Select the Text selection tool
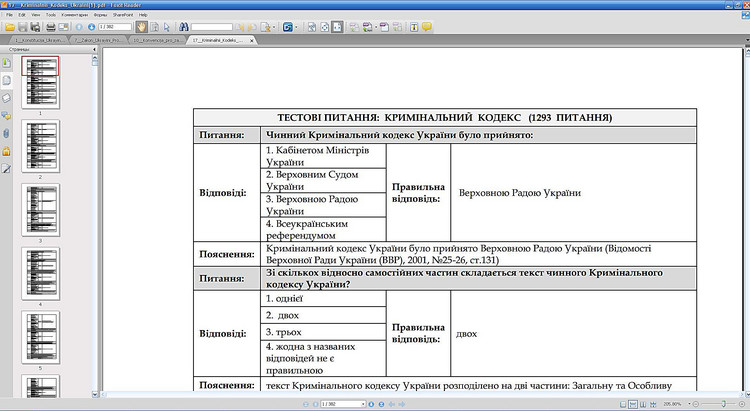 pos(154,27)
